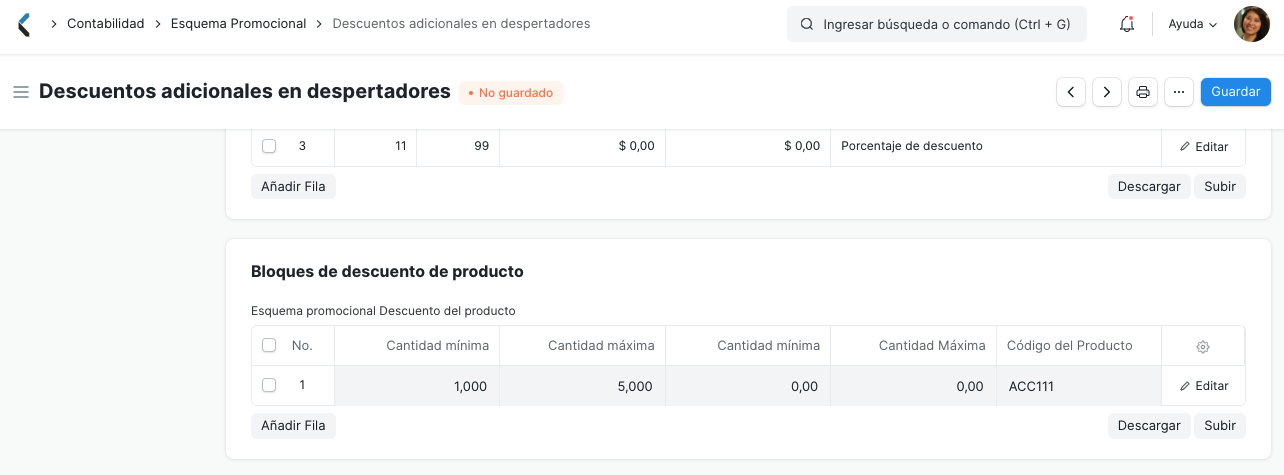Click the page title Descuentos adicionales
This screenshot has height=475, width=1284.
(245, 91)
